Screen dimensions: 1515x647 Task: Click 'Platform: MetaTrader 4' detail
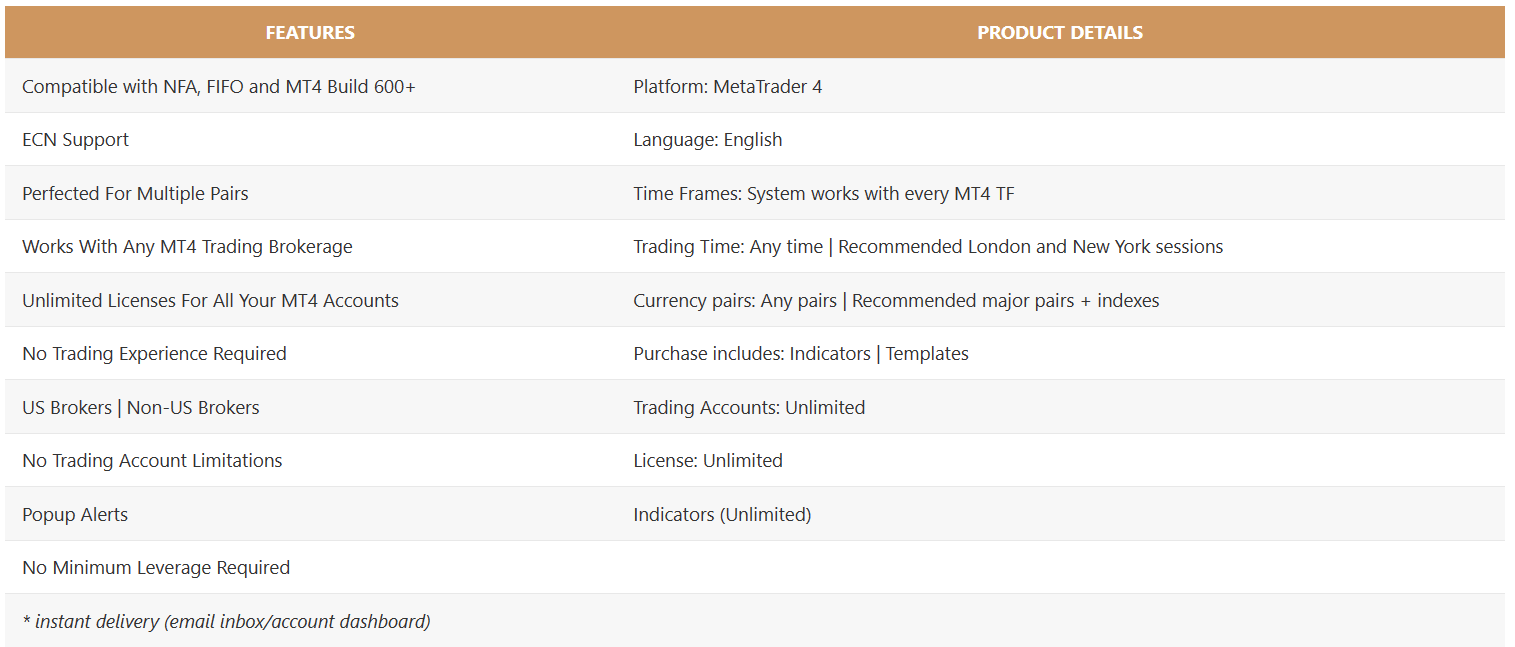tap(728, 86)
